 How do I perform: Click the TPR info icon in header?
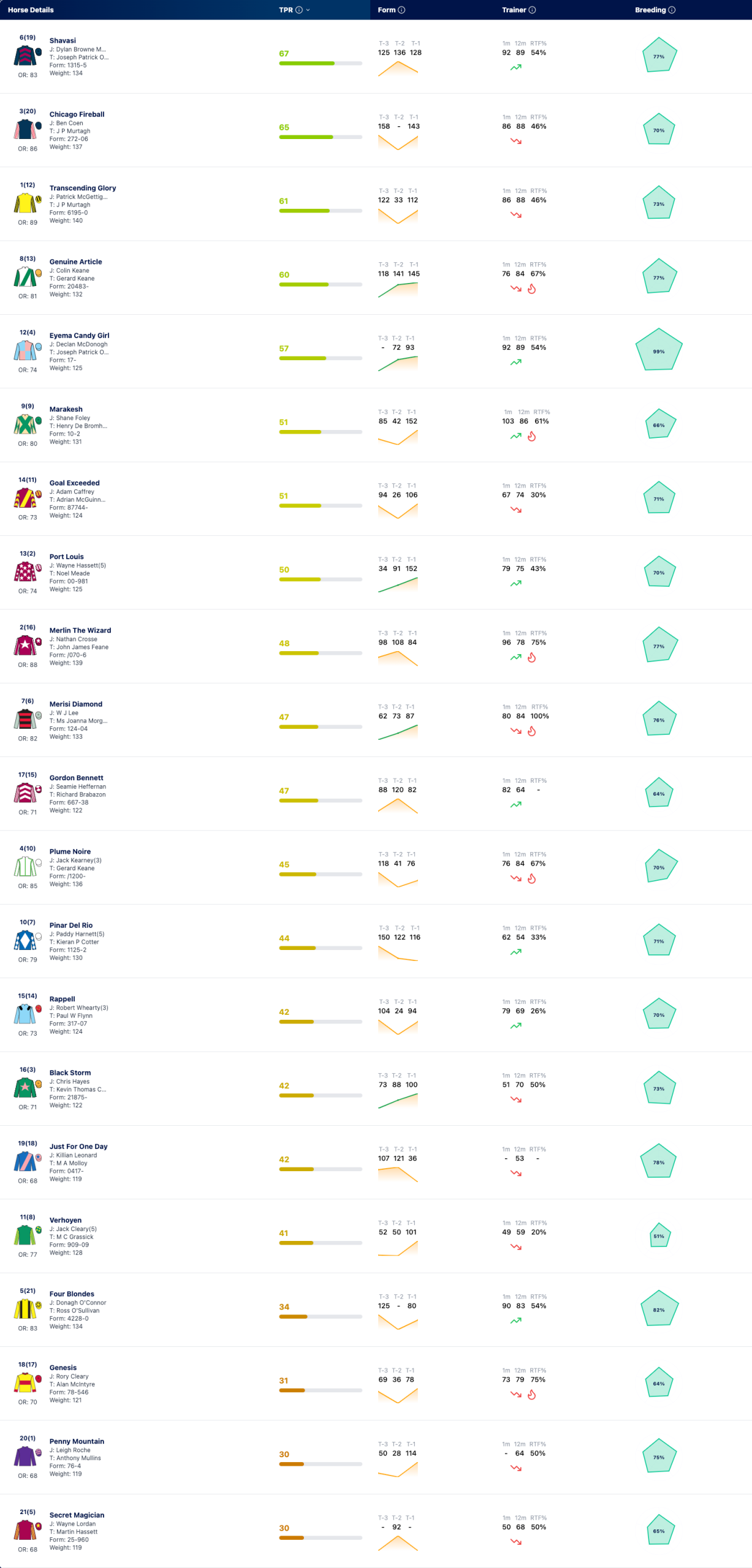(x=299, y=10)
